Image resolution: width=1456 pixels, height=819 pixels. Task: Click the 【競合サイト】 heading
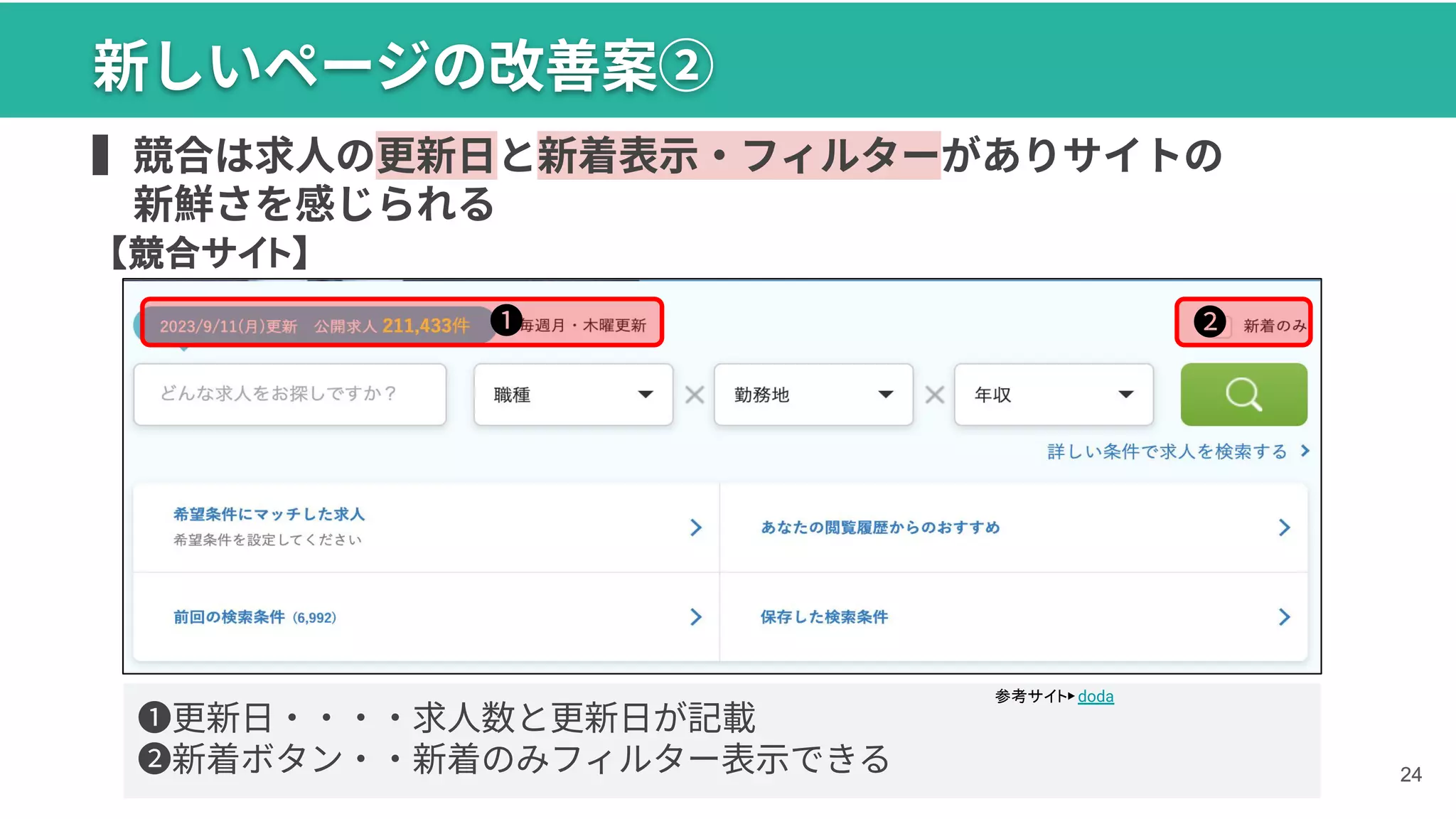(x=210, y=253)
